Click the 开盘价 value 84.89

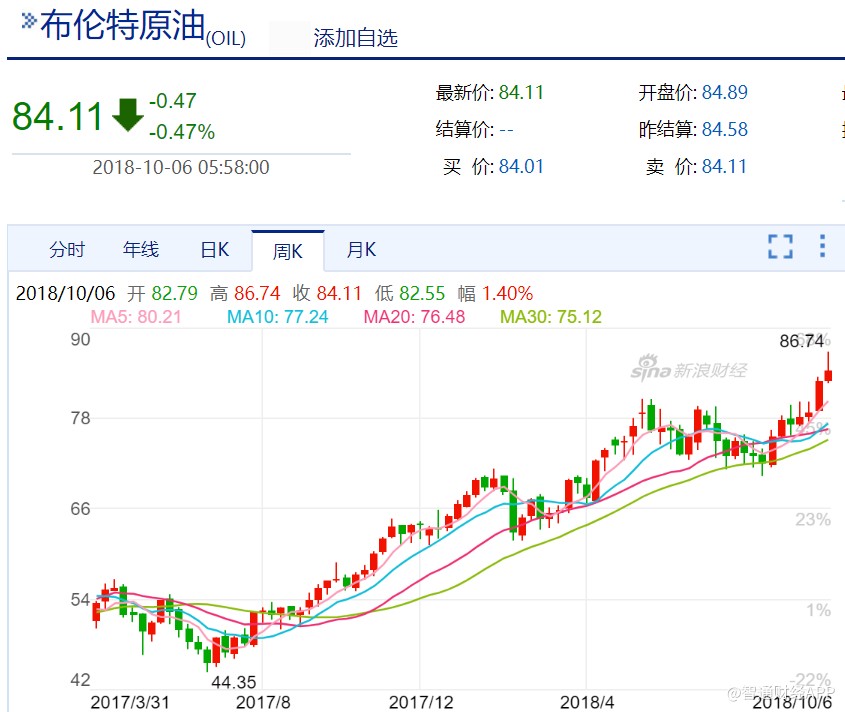click(x=724, y=93)
